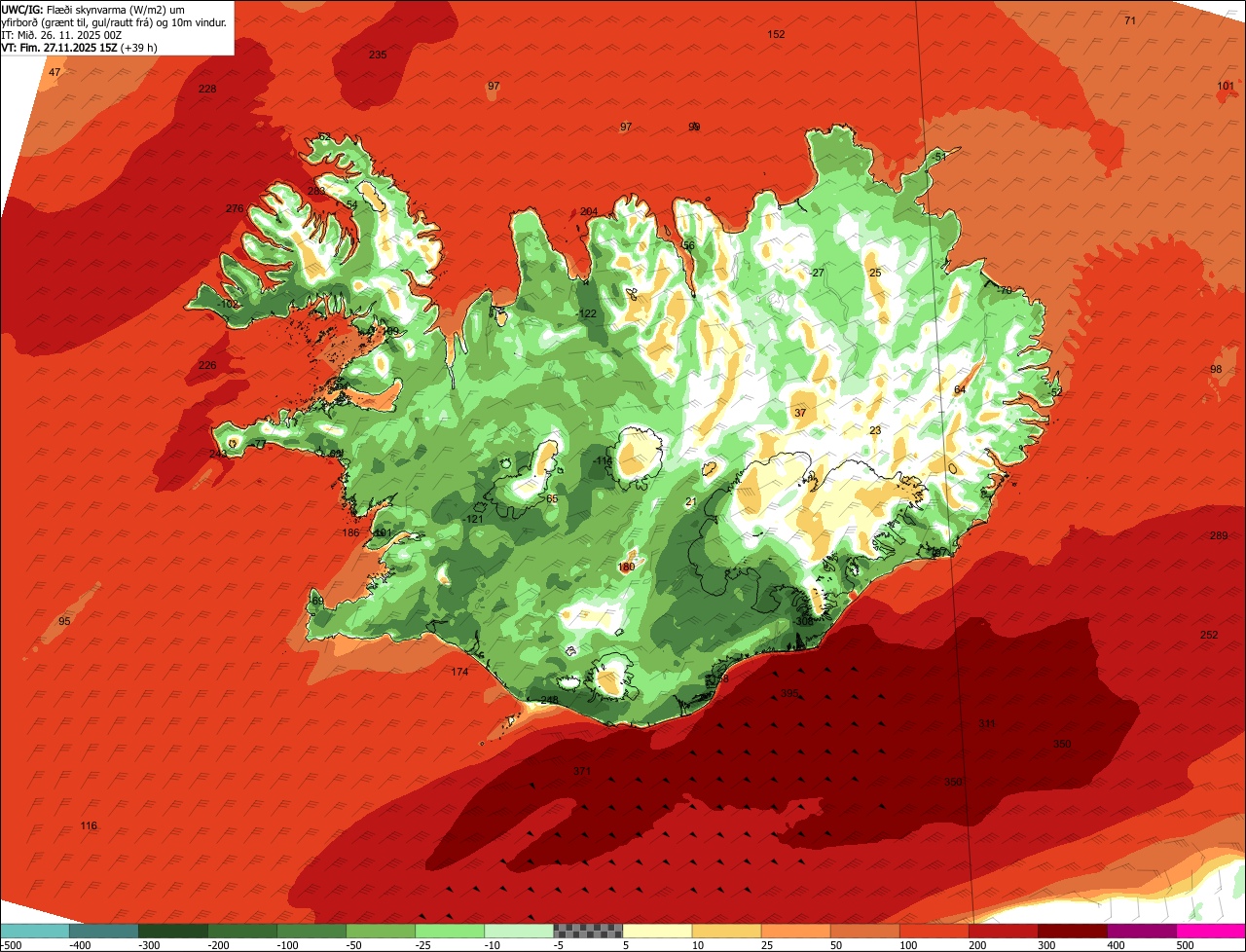1246x952 pixels.
Task: Click the map value 226
Action: point(207,365)
